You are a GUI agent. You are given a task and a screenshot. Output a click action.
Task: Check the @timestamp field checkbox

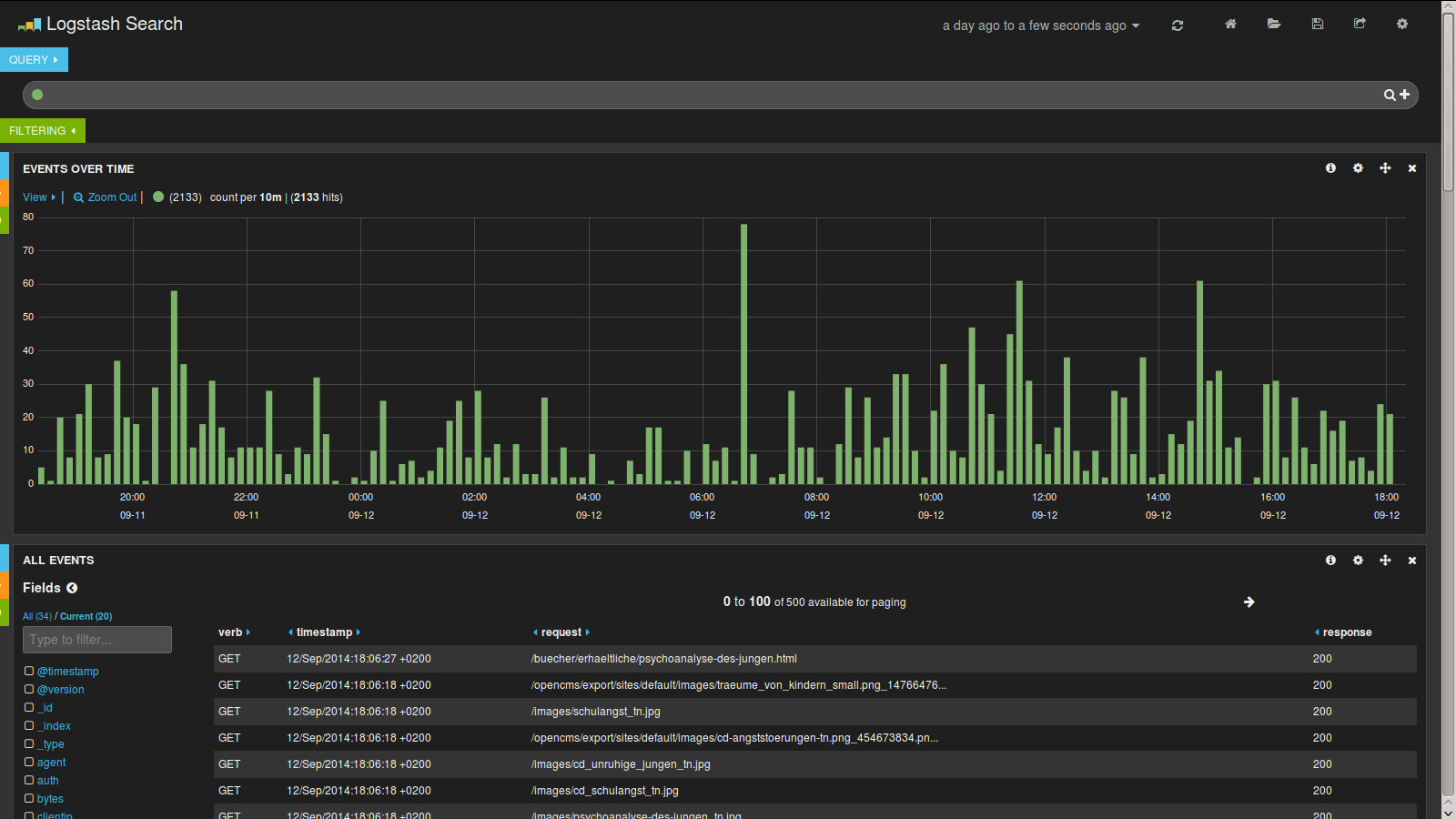click(x=29, y=671)
